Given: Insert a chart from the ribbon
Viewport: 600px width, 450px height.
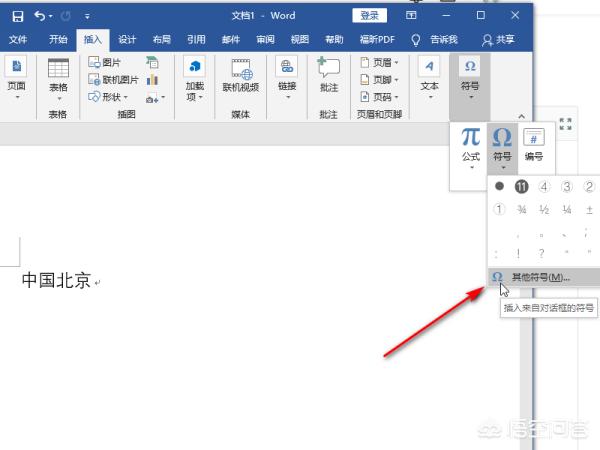Looking at the screenshot, I should point(152,80).
